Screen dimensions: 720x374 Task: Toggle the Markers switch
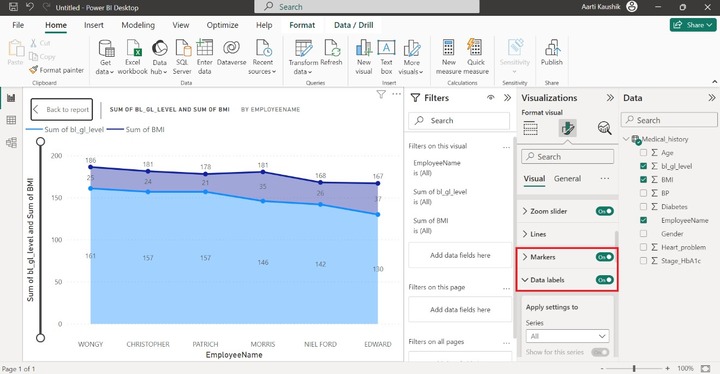(604, 257)
